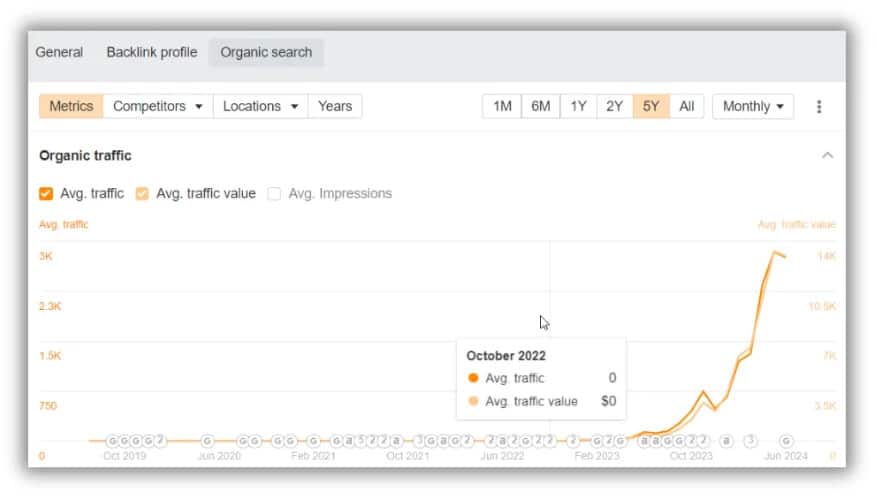Click the Oct 2023 date label
This screenshot has height=502, width=877.
691,456
